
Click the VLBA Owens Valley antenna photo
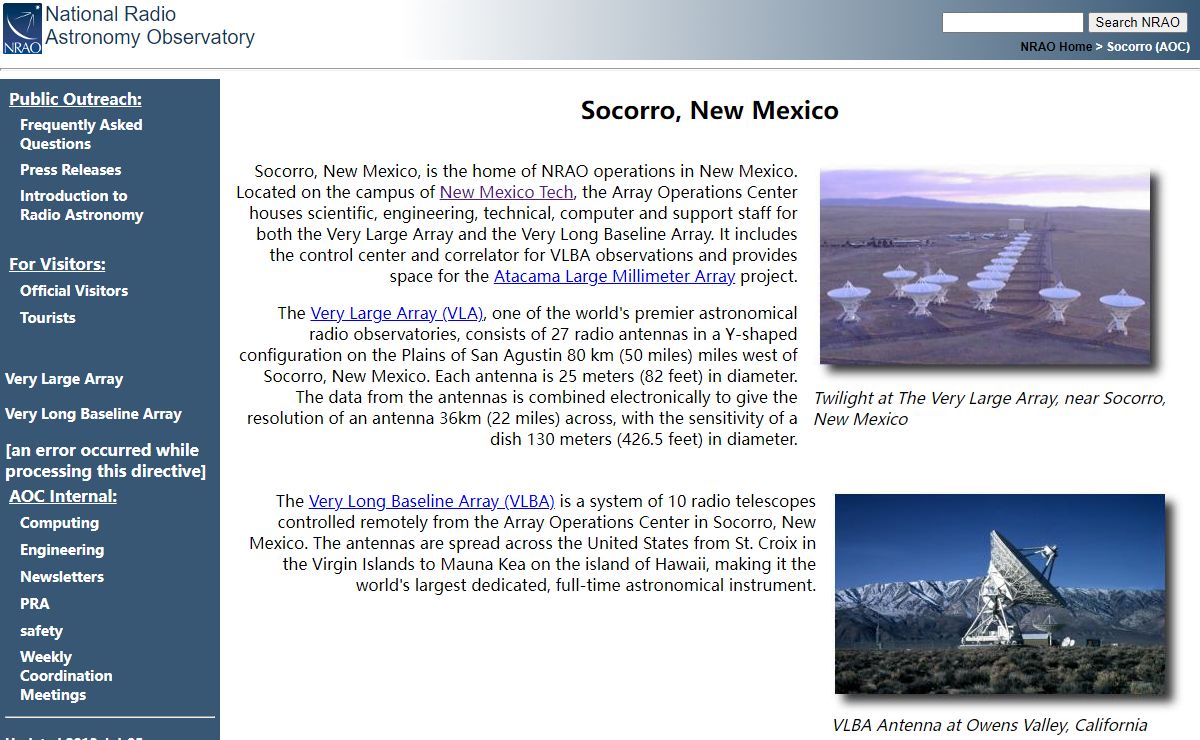tap(1000, 594)
